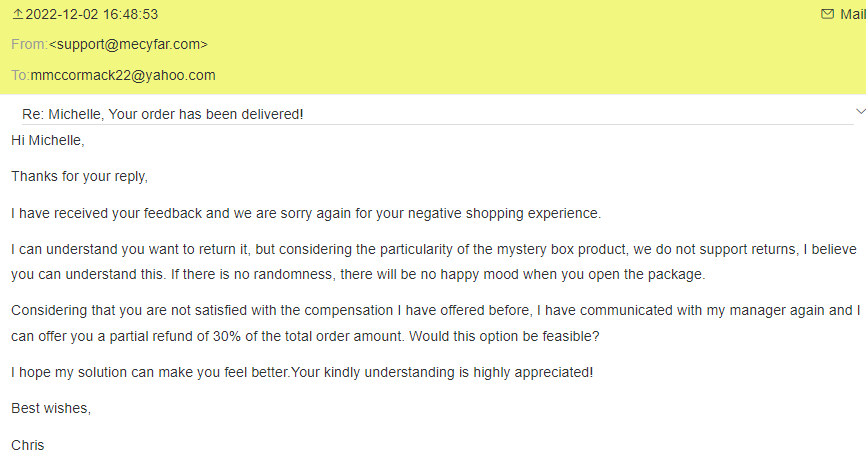Click the "I hope my solution" sentence

pos(302,372)
